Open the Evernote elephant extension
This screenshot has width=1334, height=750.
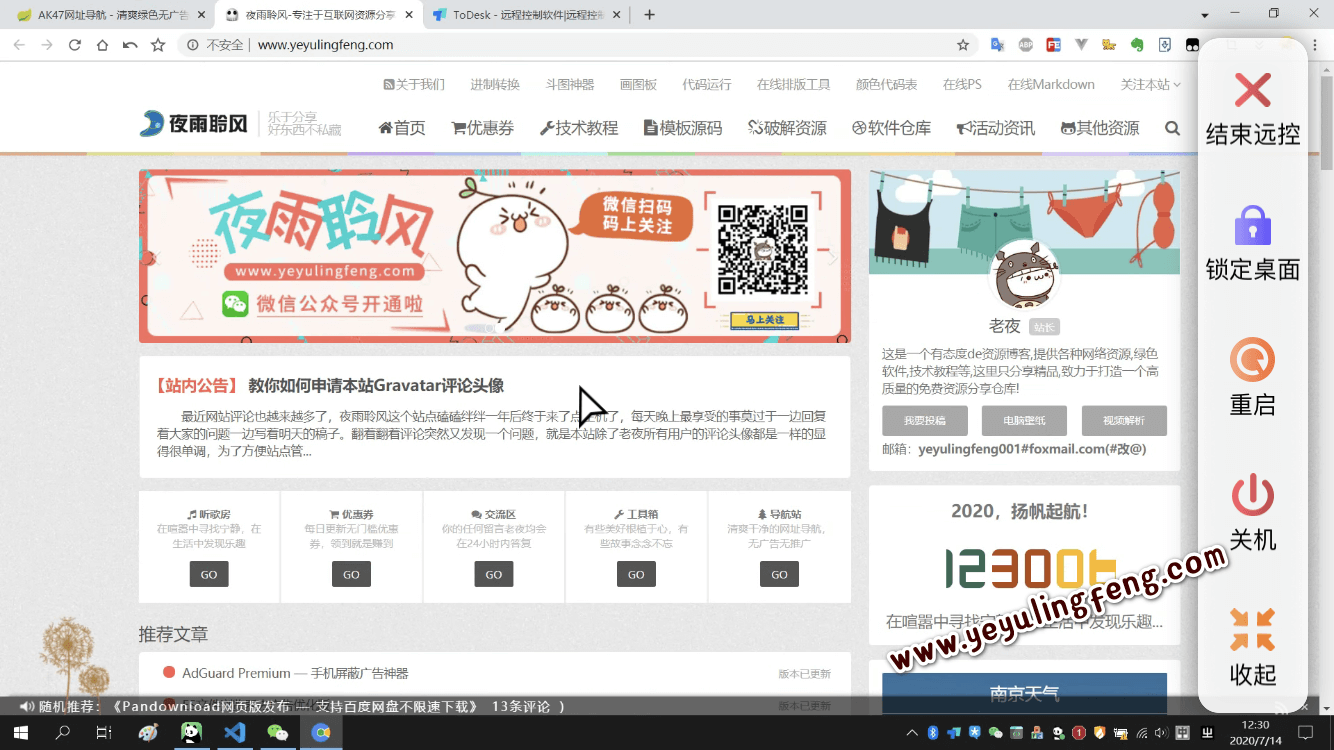[x=1137, y=45]
